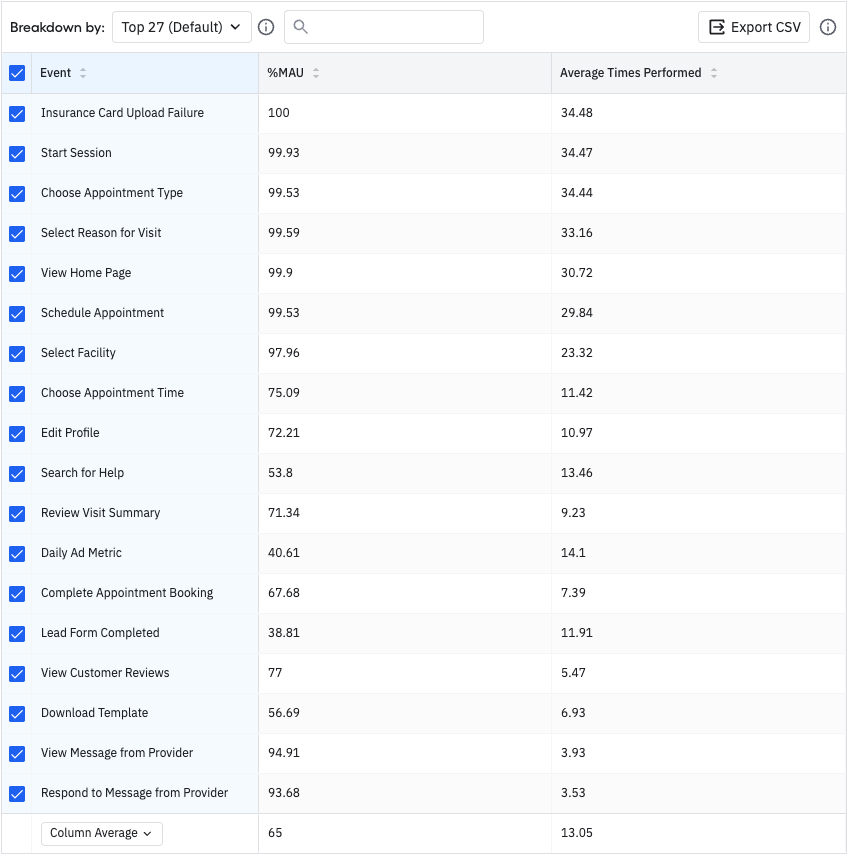Click the Schedule Appointment event name

click(102, 313)
